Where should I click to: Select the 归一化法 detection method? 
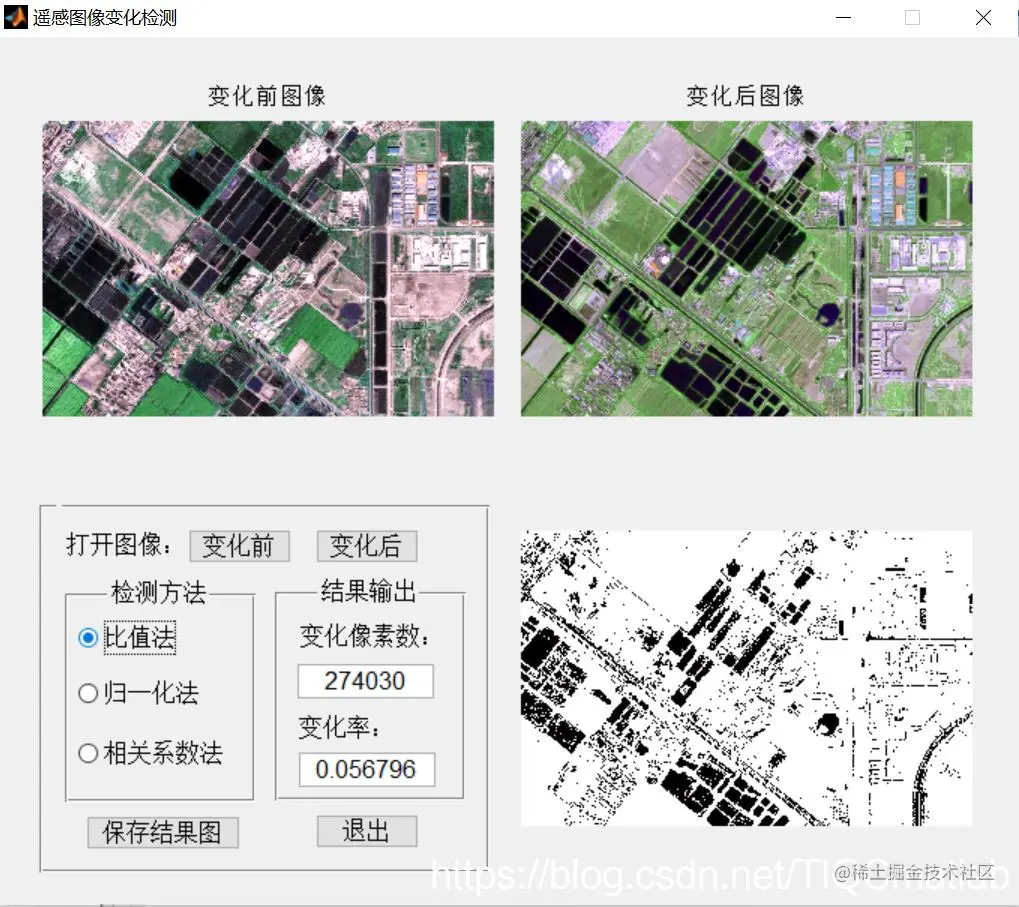(x=87, y=693)
